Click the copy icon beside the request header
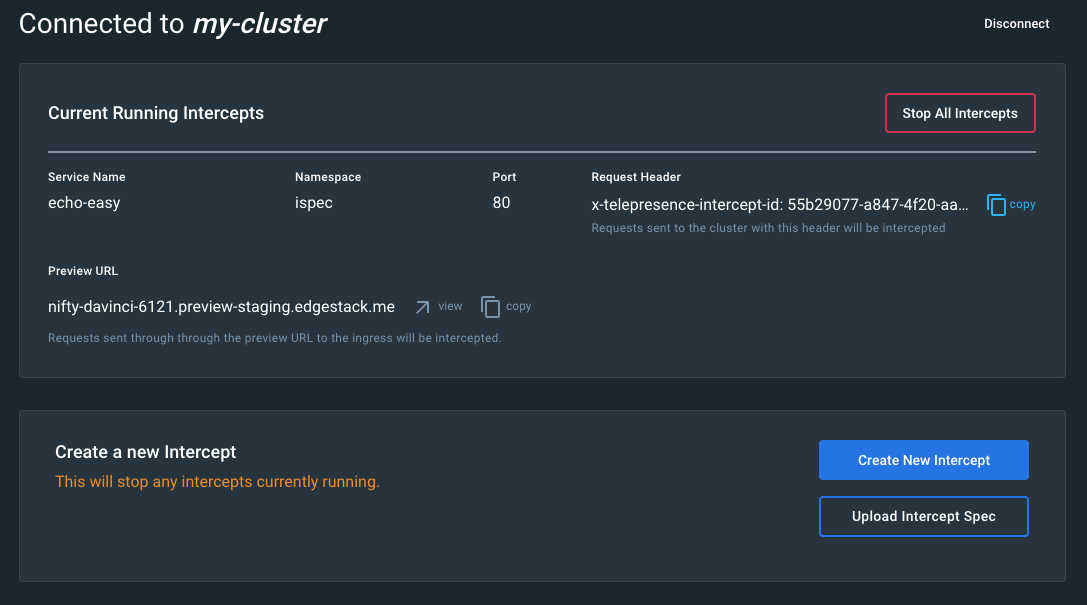The image size is (1087, 605). point(996,205)
